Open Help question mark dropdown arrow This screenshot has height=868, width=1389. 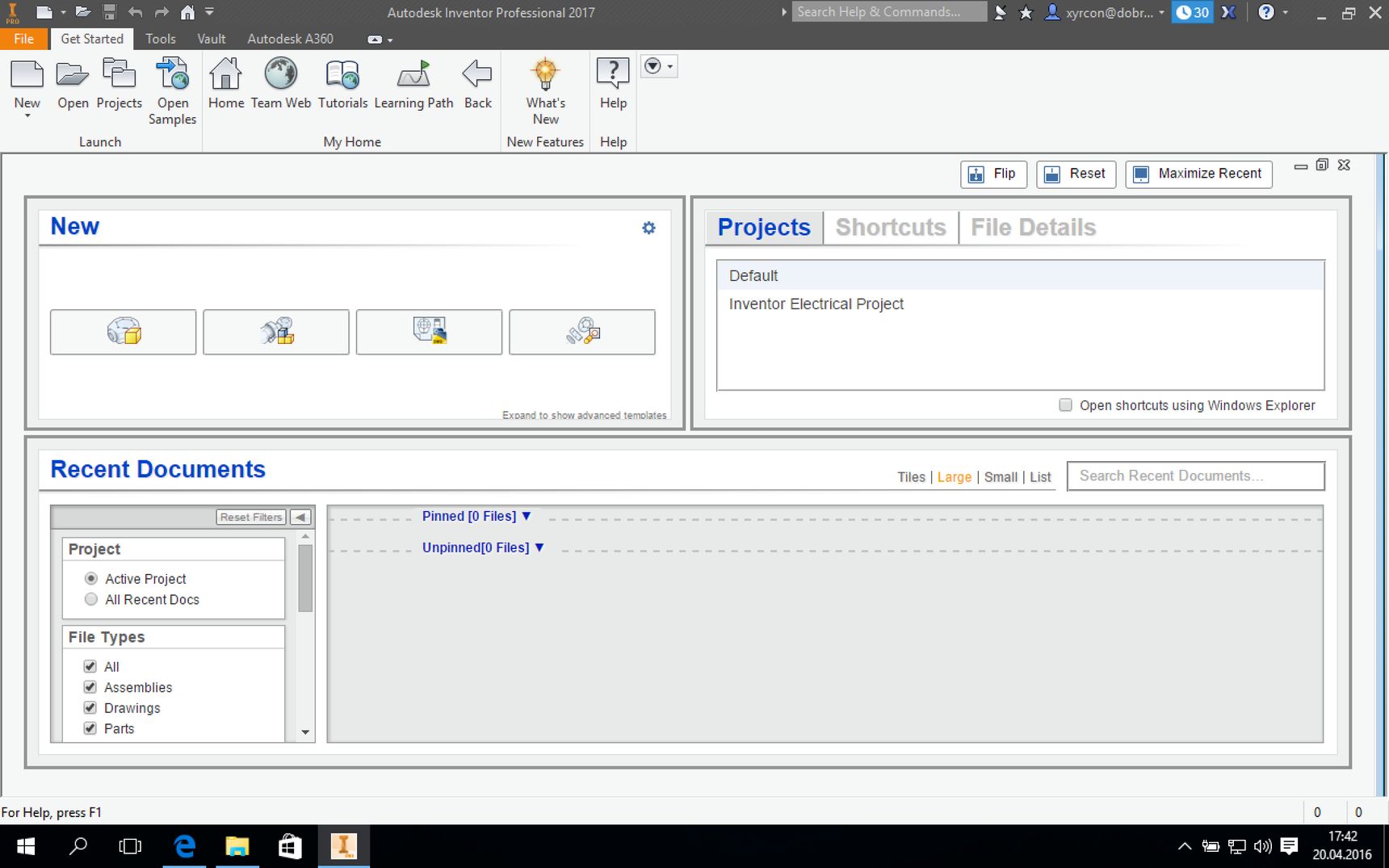point(1285,12)
